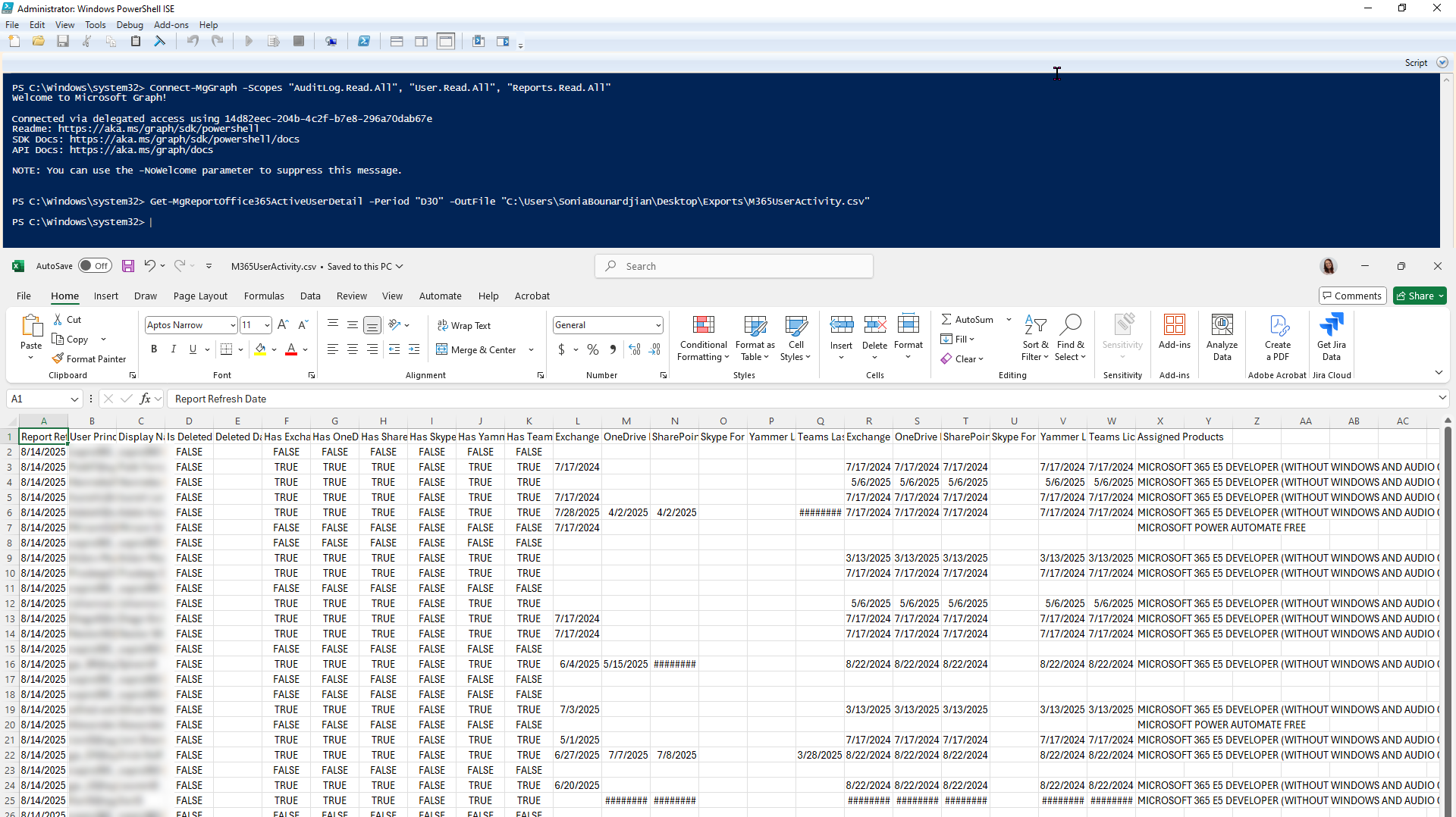Click Paste clipboard icon in PowerShell ISE toolbar
1456x817 pixels.
pos(136,42)
